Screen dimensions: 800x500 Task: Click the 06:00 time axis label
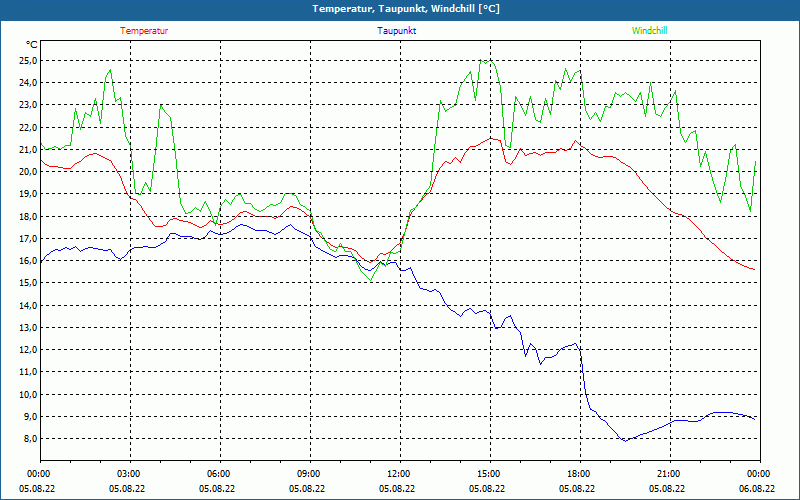220,474
